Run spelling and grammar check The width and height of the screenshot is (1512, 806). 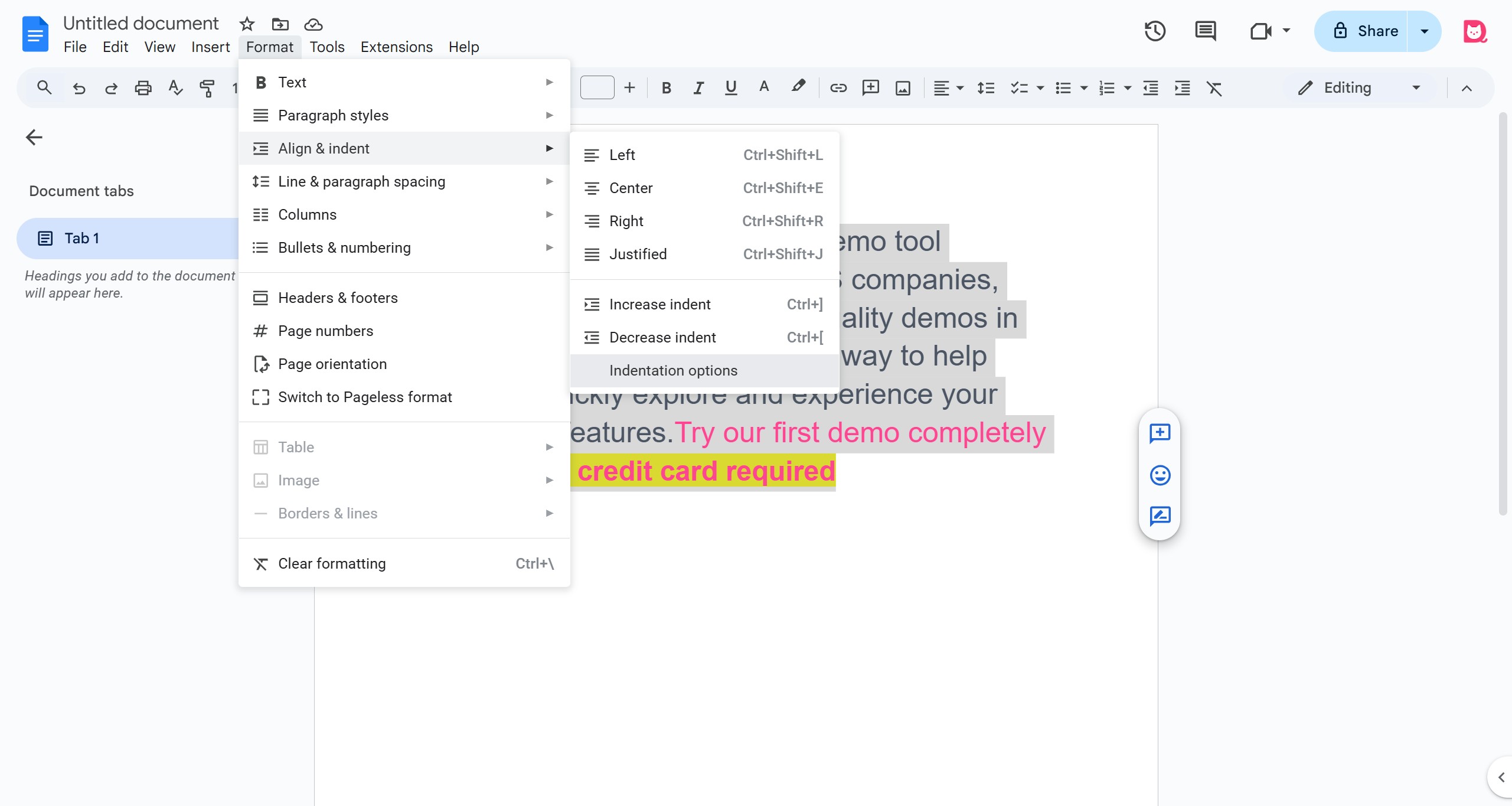[x=175, y=88]
